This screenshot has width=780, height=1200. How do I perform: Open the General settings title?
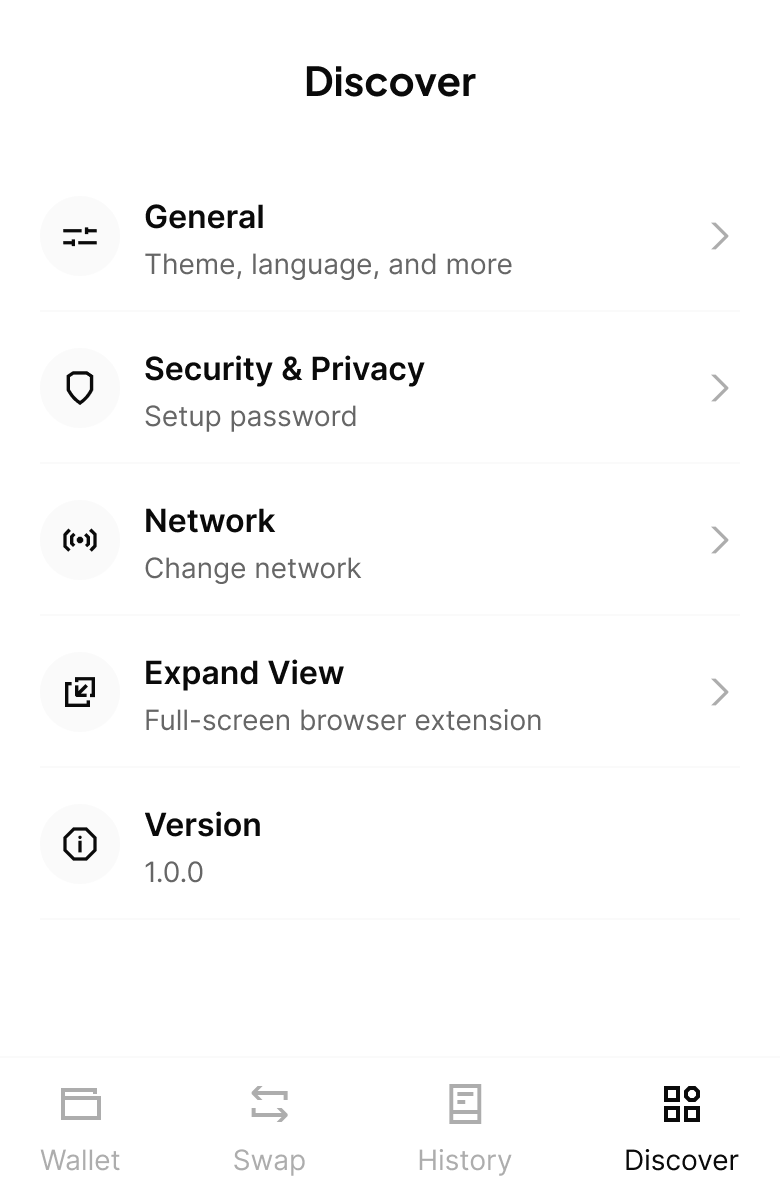(204, 217)
